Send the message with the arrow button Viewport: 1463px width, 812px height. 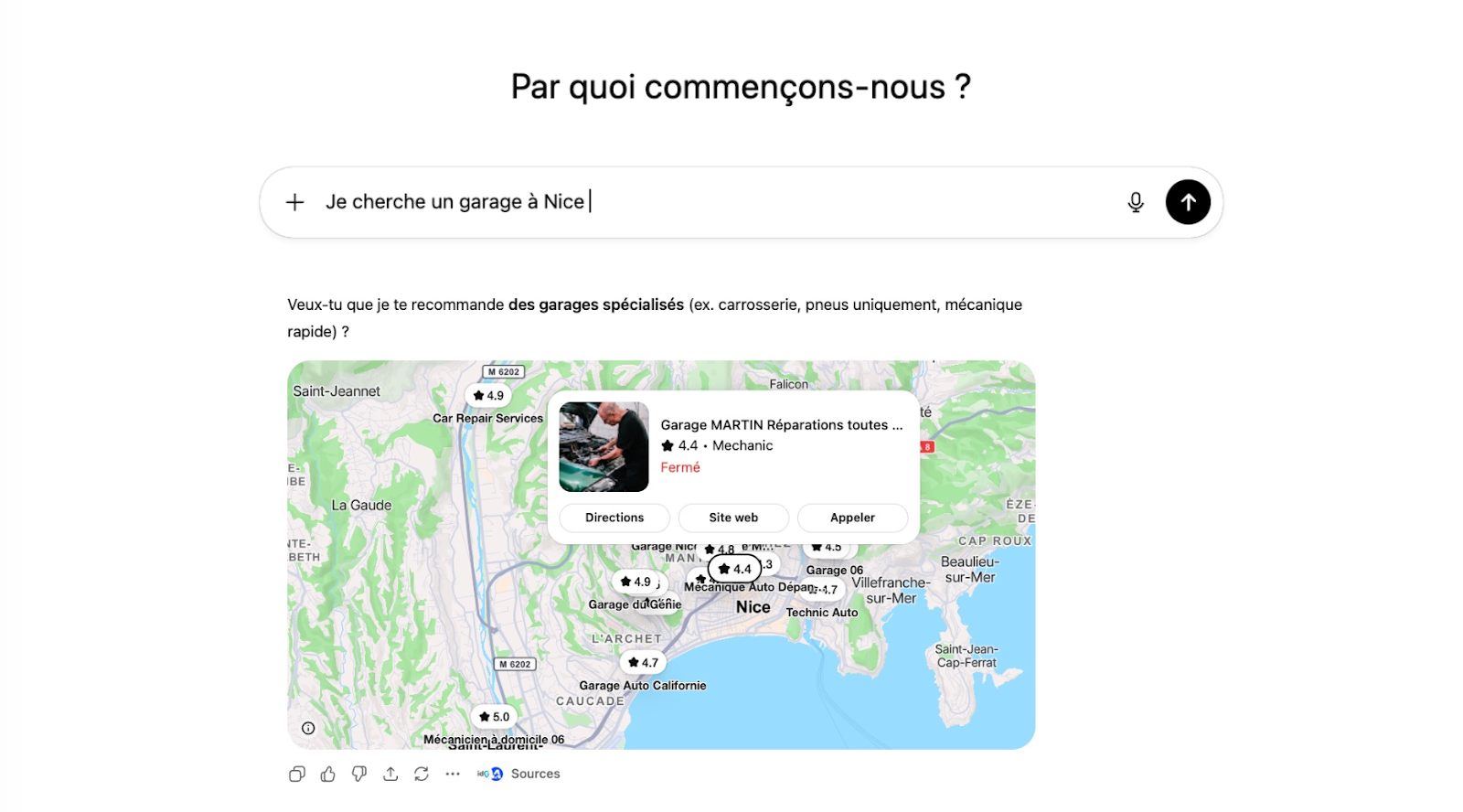[x=1188, y=202]
